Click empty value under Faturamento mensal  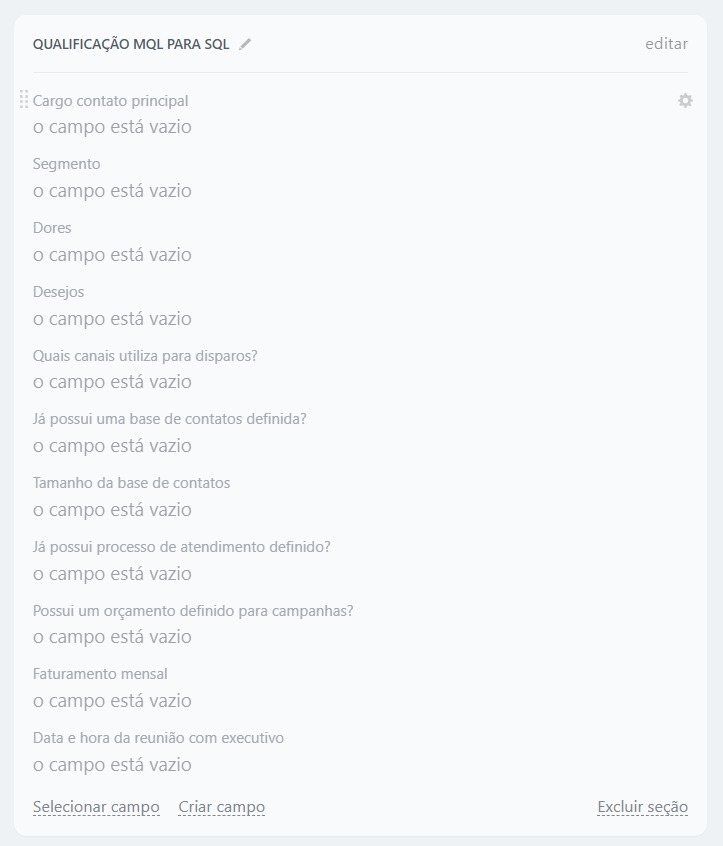(x=112, y=701)
